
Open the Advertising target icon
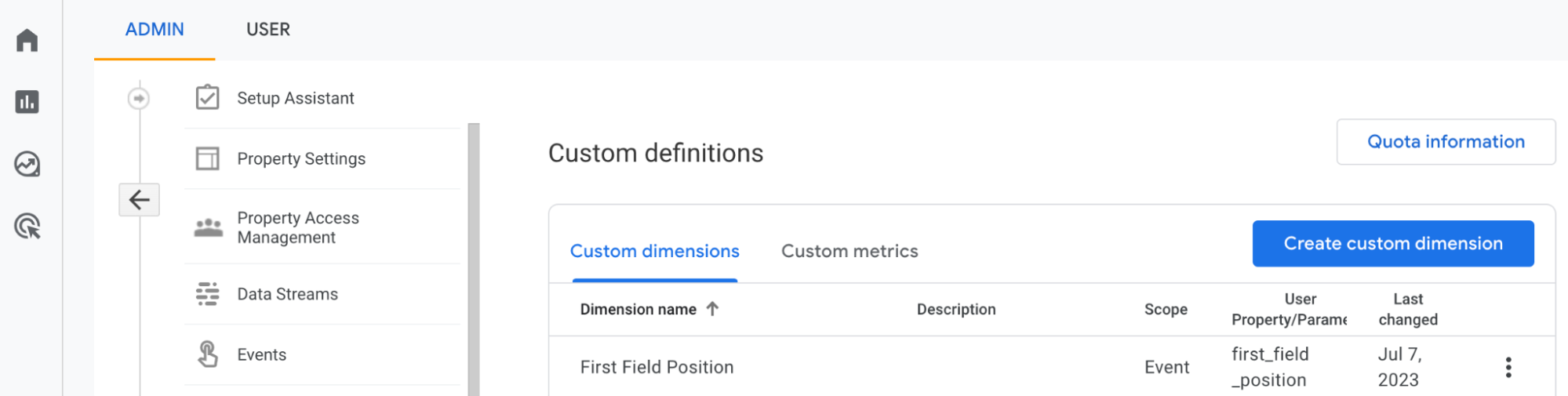27,227
